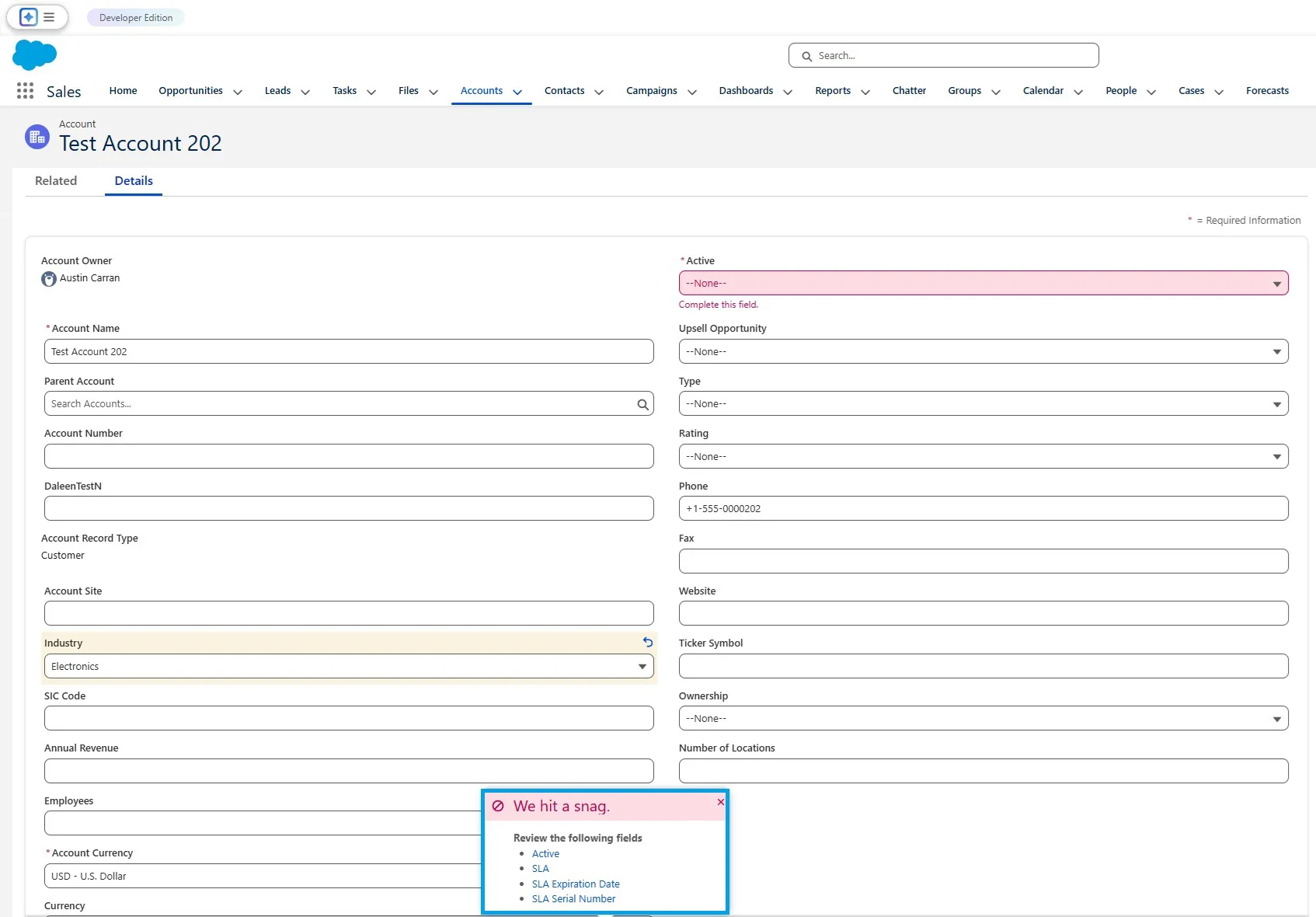Click the Annual Revenue input field
This screenshot has height=917, width=1316.
point(349,771)
